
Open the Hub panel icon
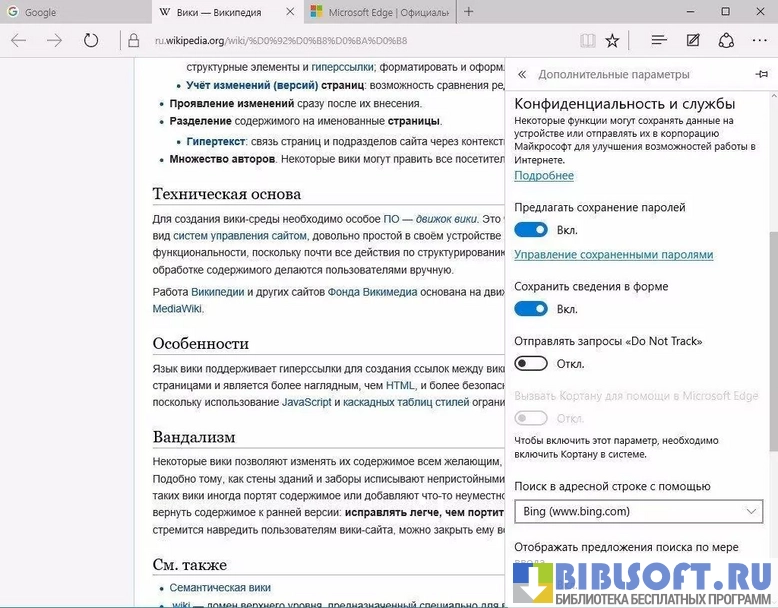[x=659, y=40]
